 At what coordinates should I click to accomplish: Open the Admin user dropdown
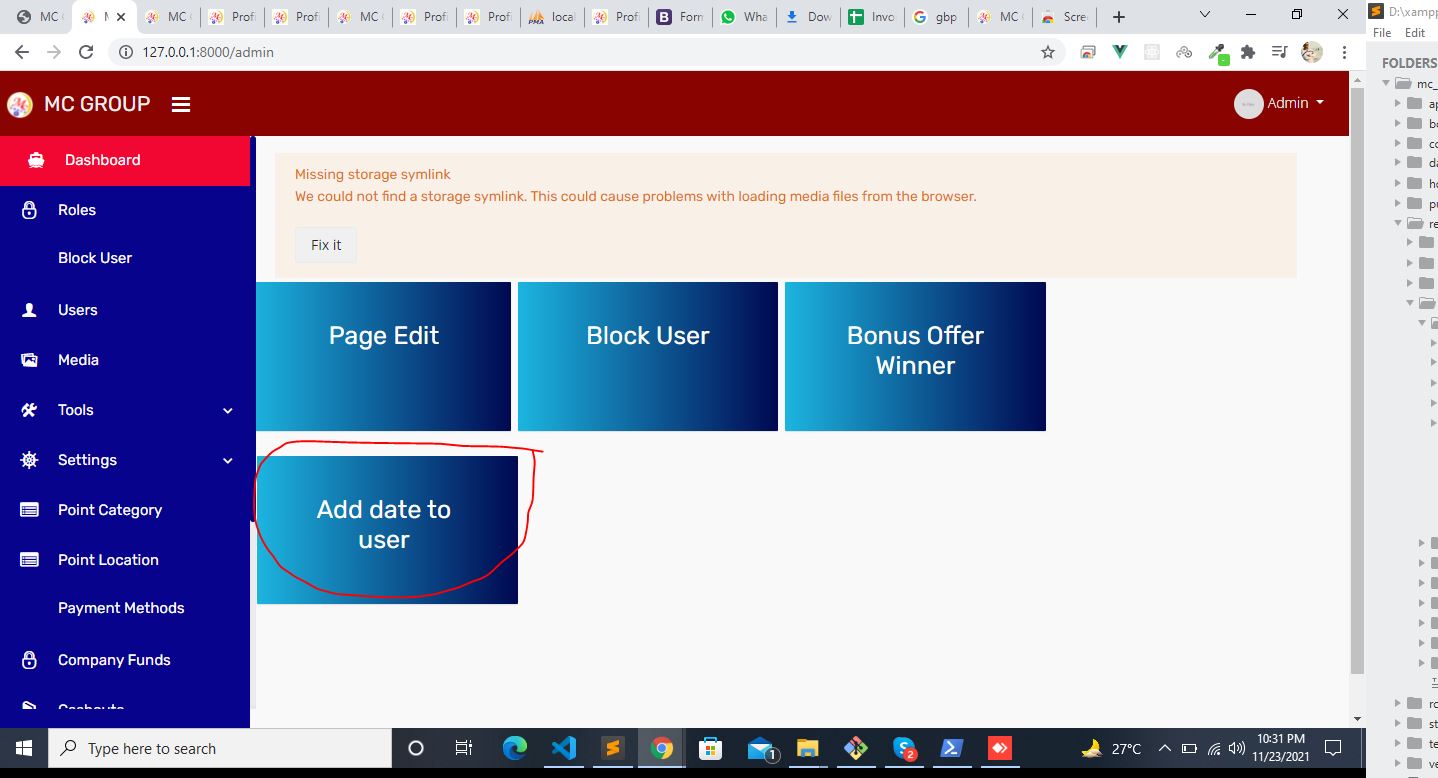1280,103
